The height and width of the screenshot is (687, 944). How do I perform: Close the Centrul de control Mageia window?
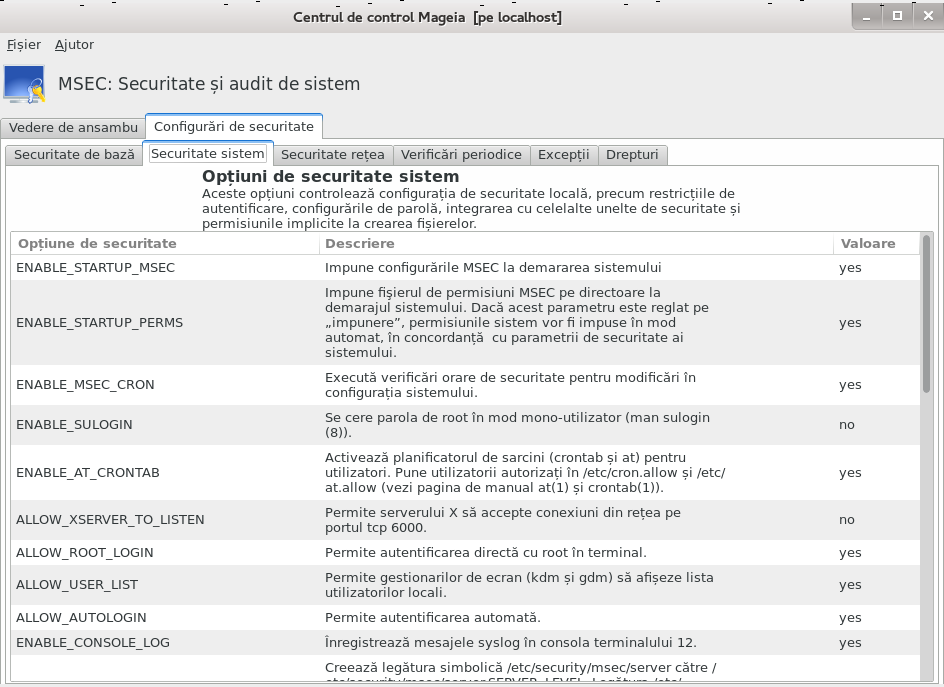click(928, 16)
